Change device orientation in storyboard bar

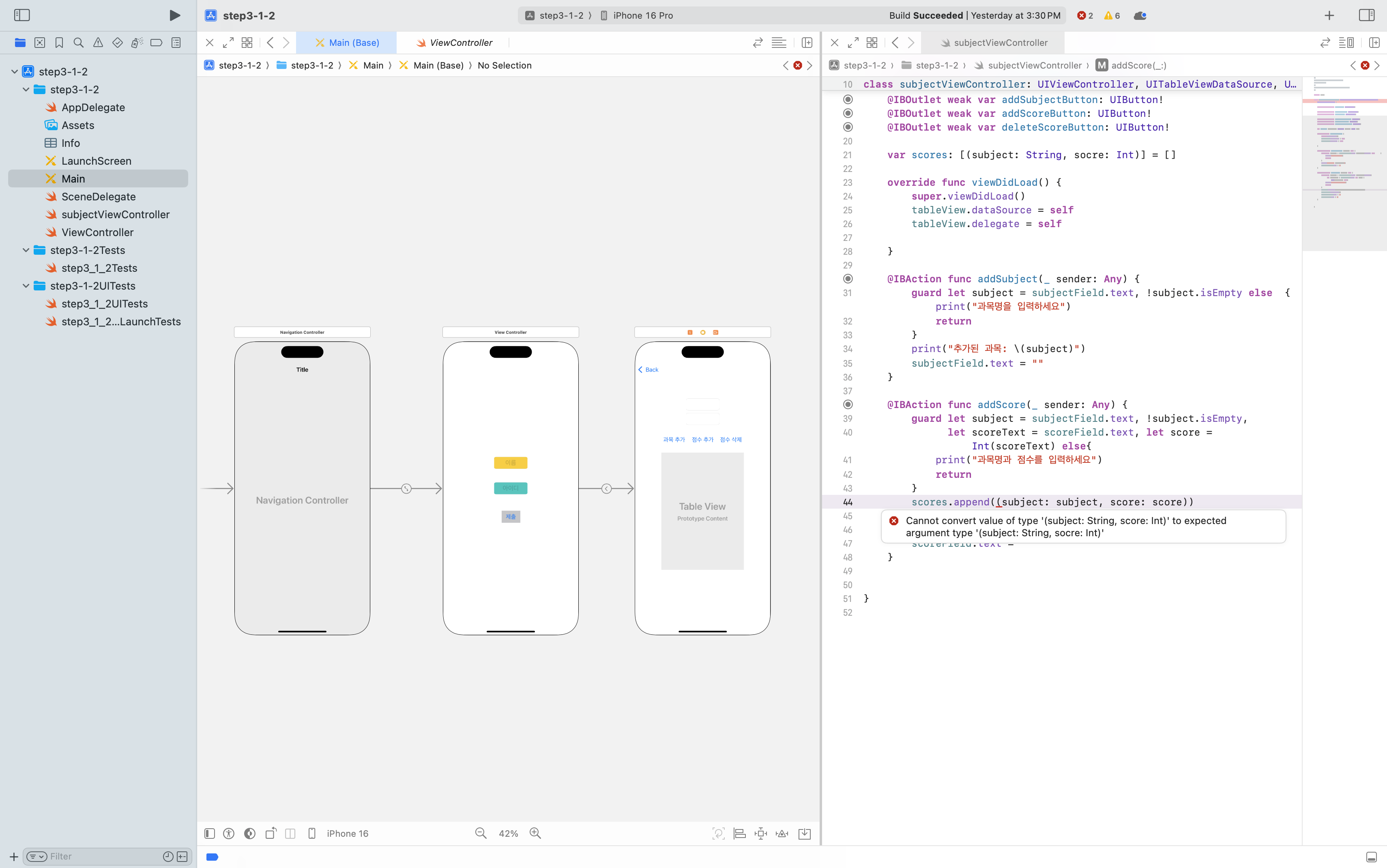[271, 833]
